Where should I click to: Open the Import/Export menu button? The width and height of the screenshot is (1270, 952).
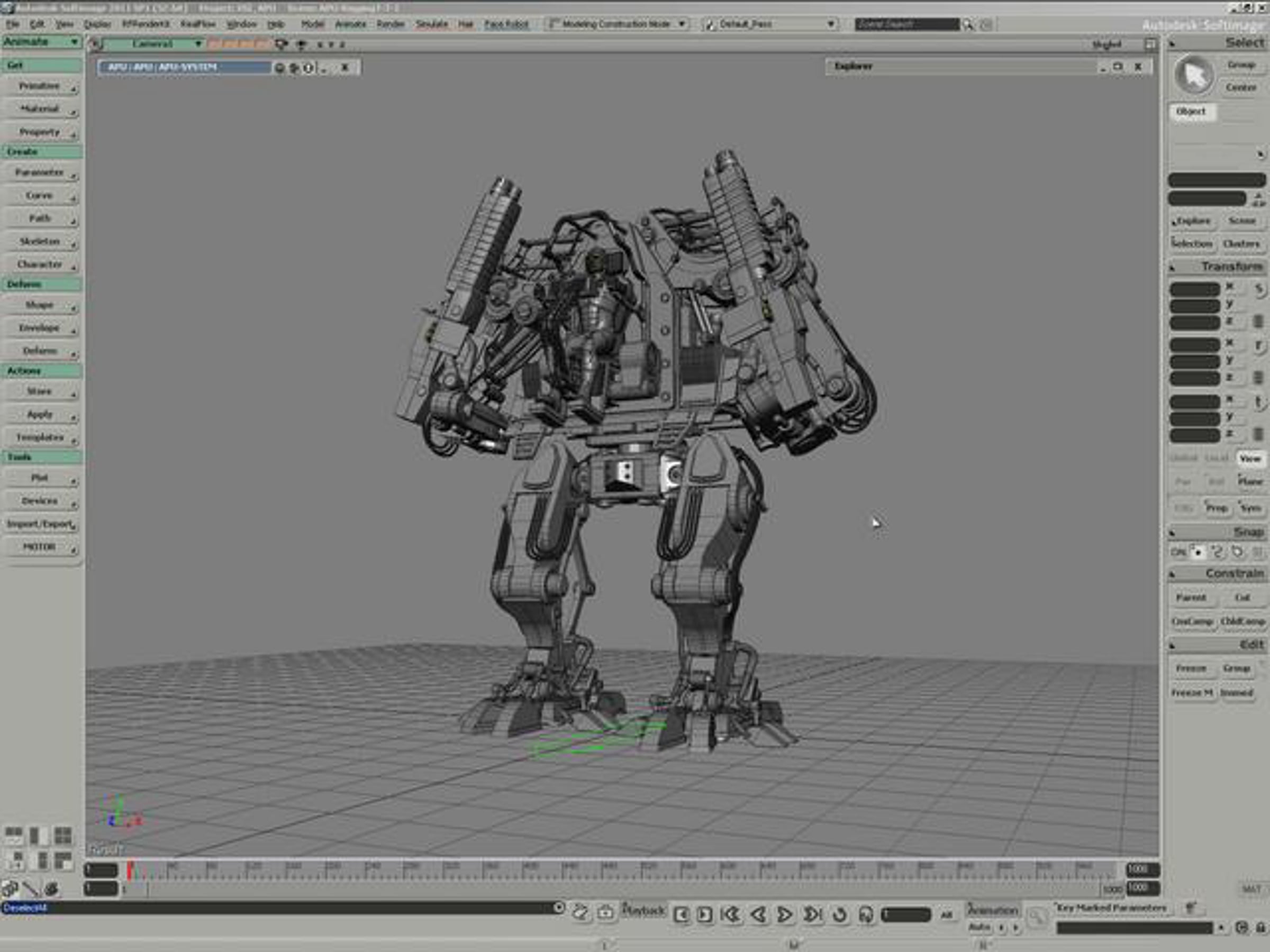[41, 525]
